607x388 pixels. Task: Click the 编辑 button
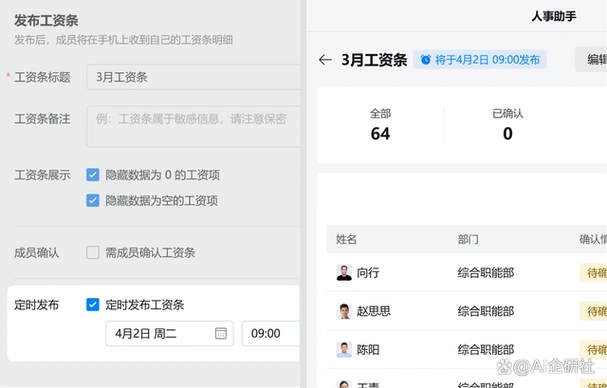click(x=591, y=59)
